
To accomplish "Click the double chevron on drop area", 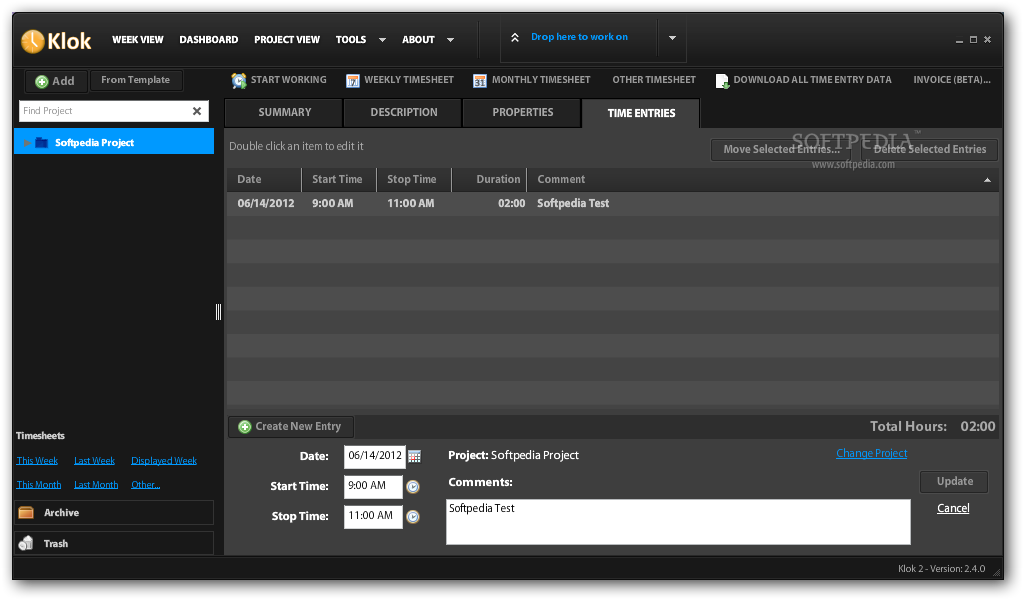I will pyautogui.click(x=515, y=37).
